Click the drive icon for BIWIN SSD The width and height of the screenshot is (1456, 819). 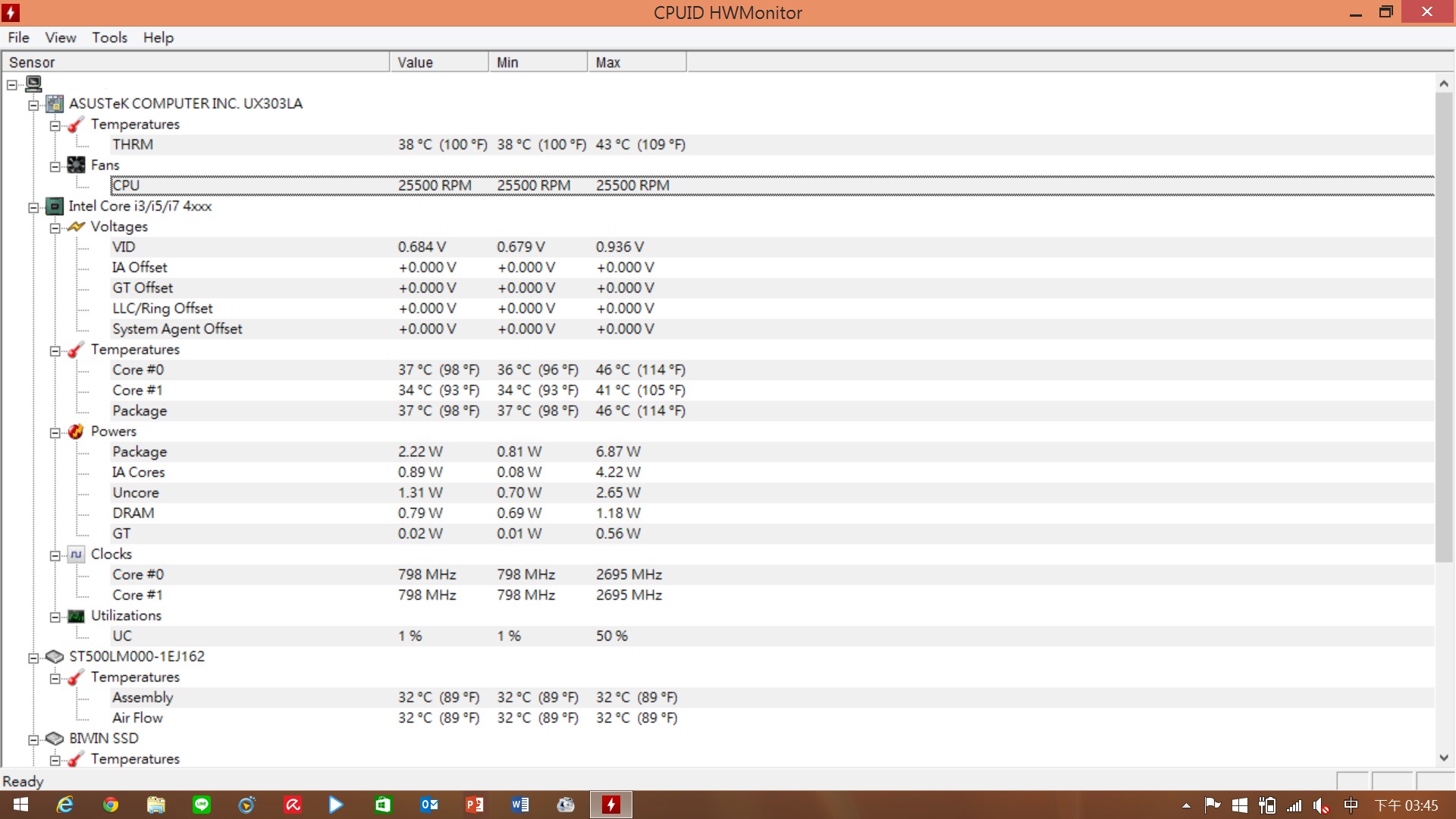pyautogui.click(x=55, y=738)
